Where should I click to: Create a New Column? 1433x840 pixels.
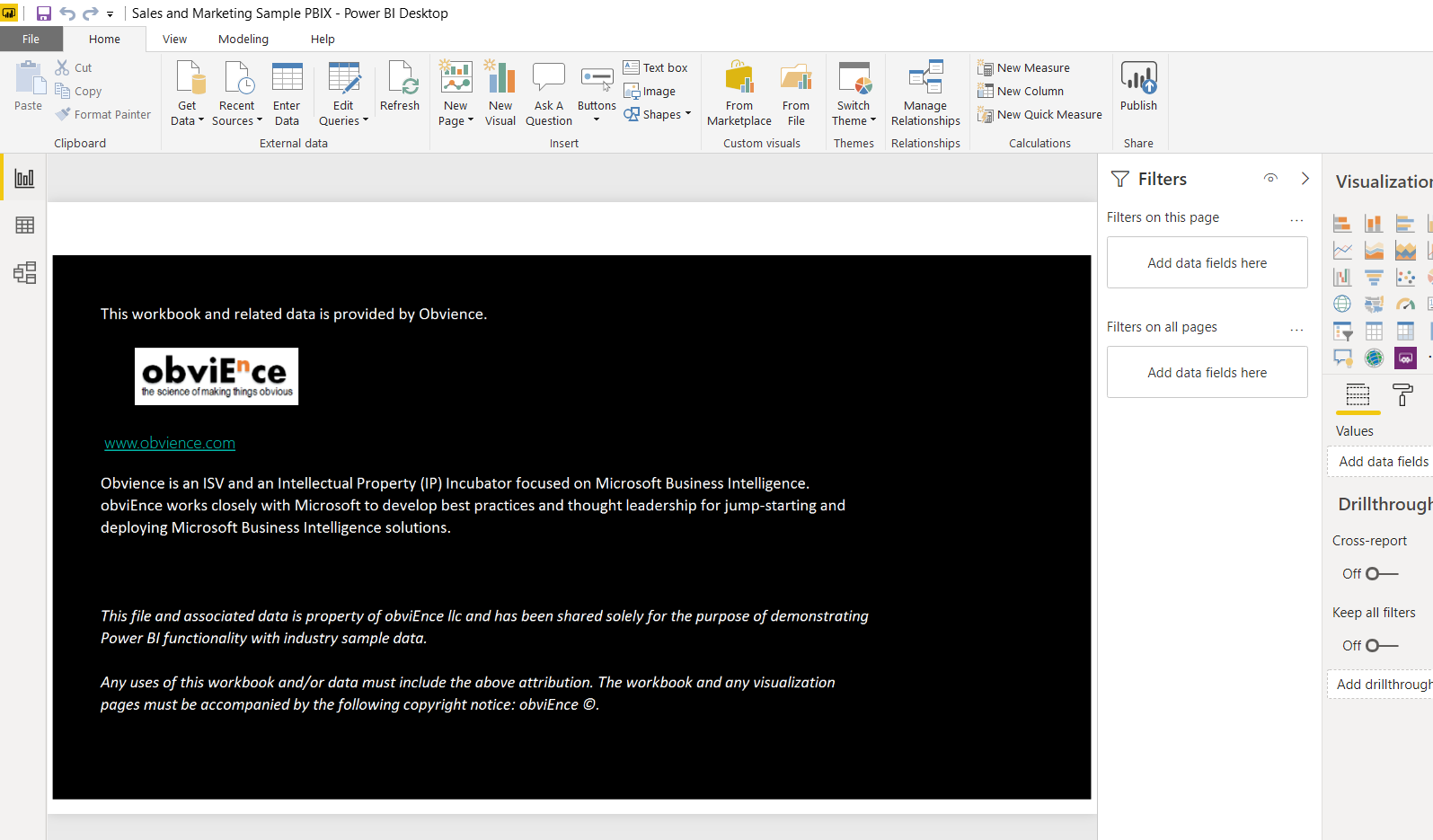[x=1021, y=91]
